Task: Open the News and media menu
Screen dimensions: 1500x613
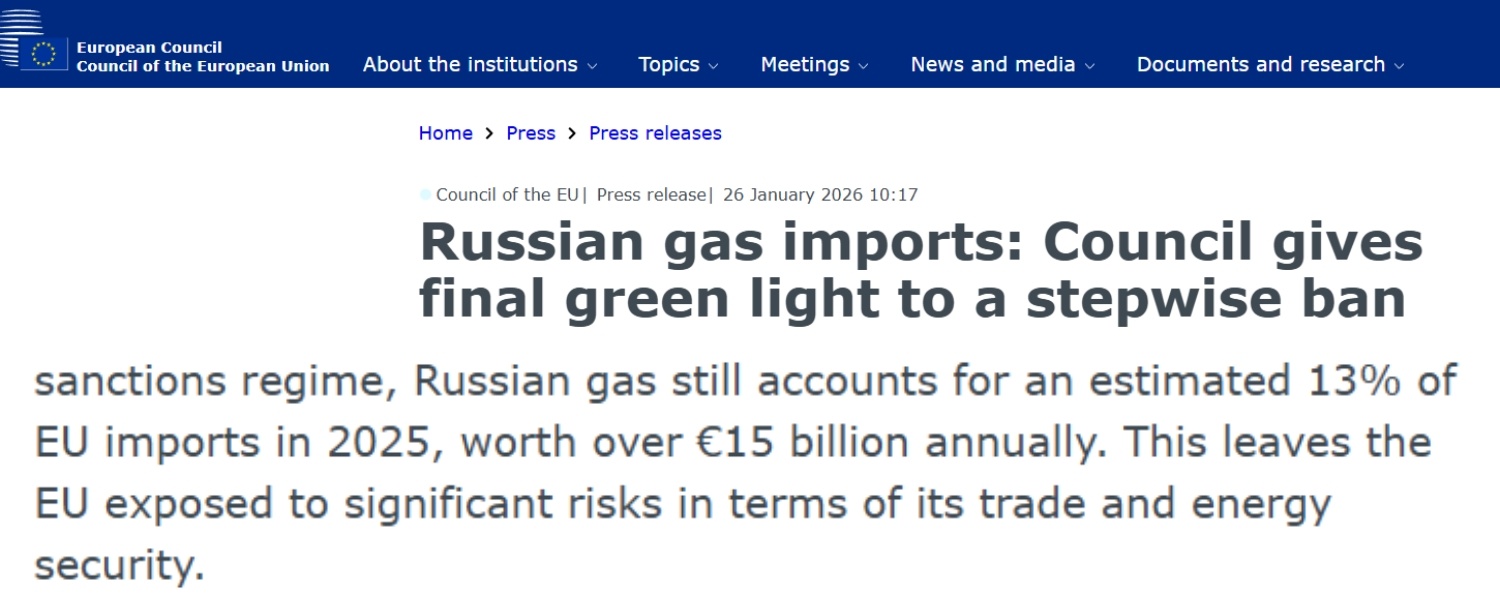Action: coord(992,65)
